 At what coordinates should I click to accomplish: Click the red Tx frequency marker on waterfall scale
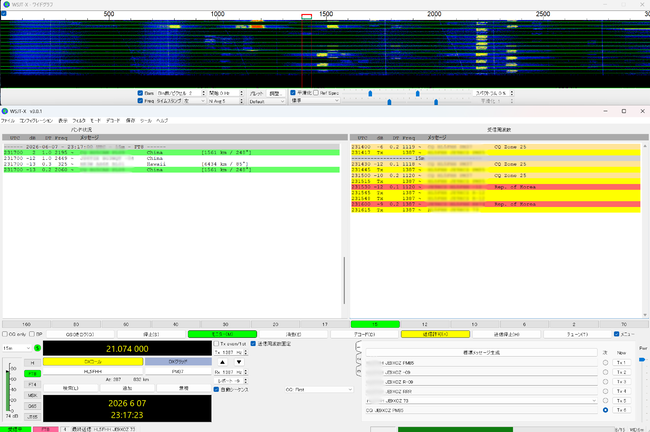(x=306, y=17)
